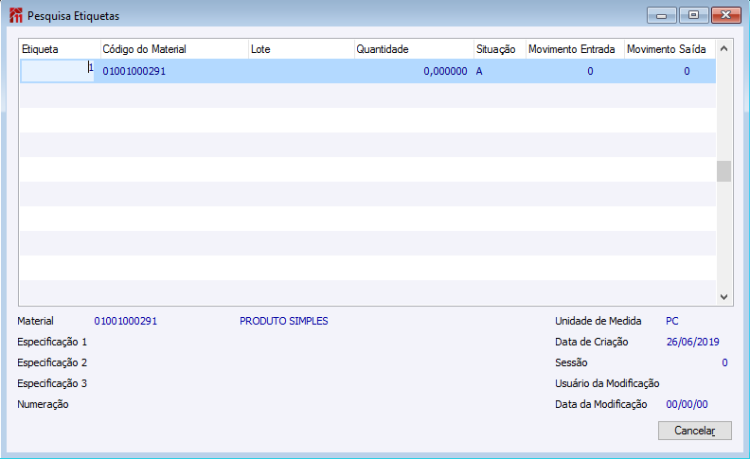Click the Pesquisa Etiquetas app icon
Viewport: 750px width, 459px height.
pos(16,15)
